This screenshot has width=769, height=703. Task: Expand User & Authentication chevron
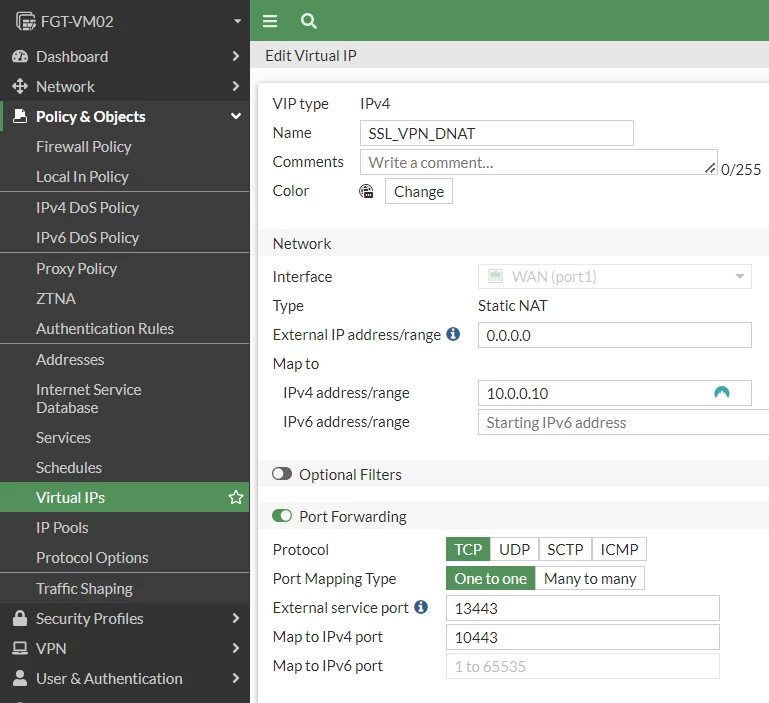click(x=236, y=678)
